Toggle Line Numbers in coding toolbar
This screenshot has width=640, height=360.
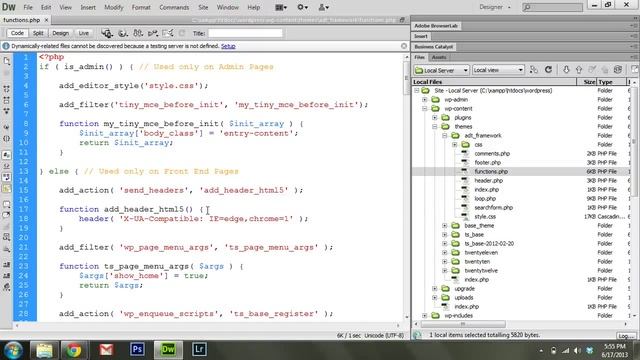pos(7,155)
